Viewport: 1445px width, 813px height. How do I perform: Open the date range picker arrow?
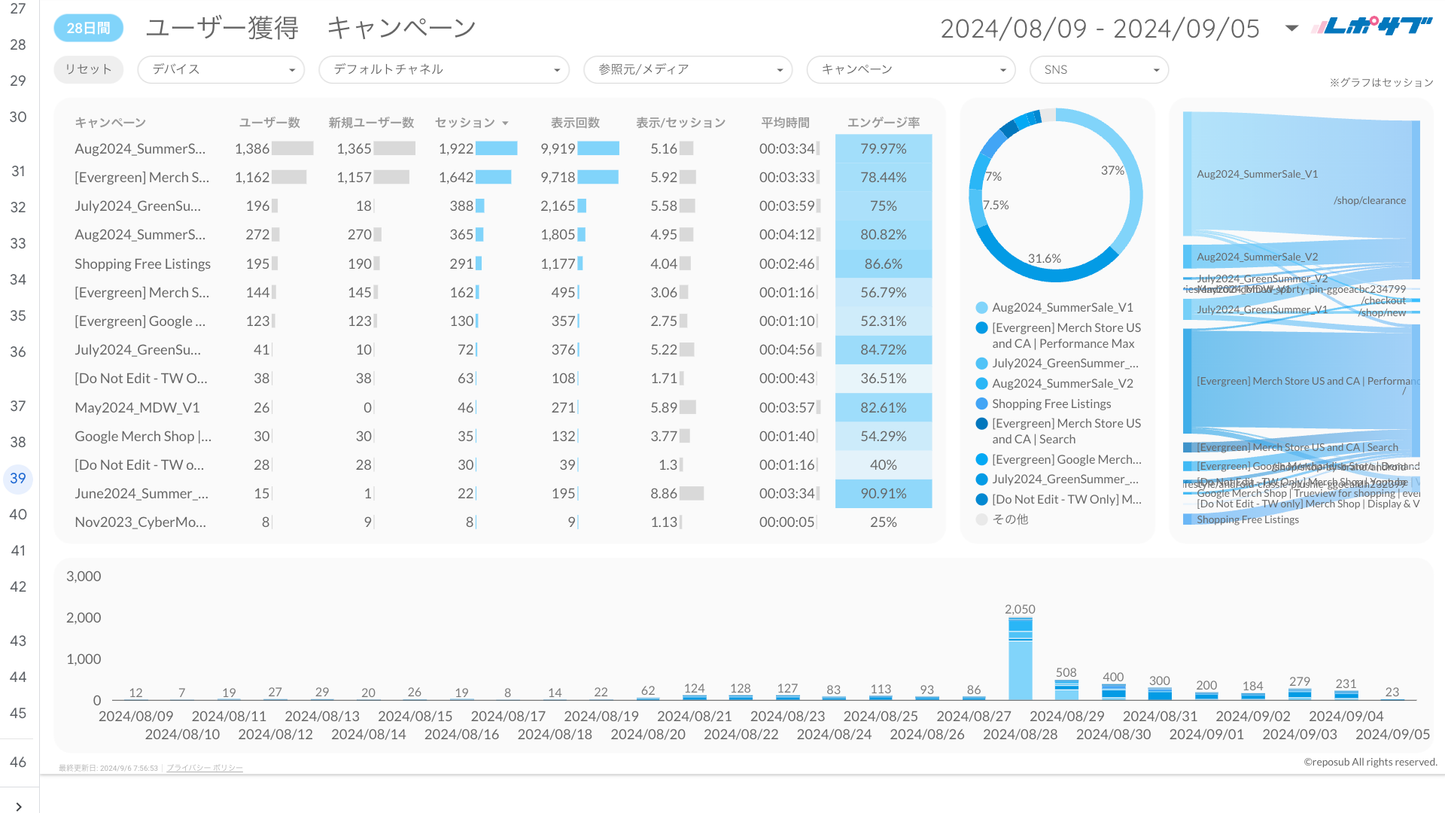(x=1291, y=28)
